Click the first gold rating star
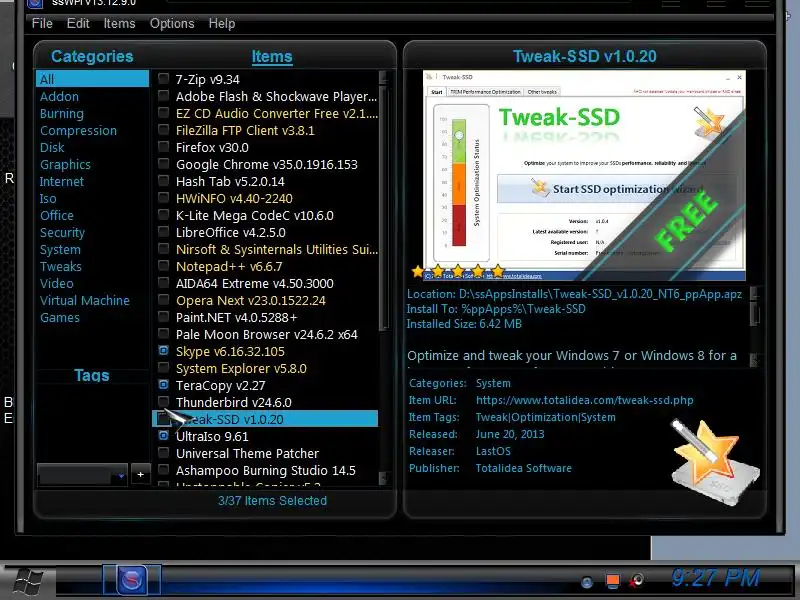The image size is (800, 600). [x=418, y=271]
